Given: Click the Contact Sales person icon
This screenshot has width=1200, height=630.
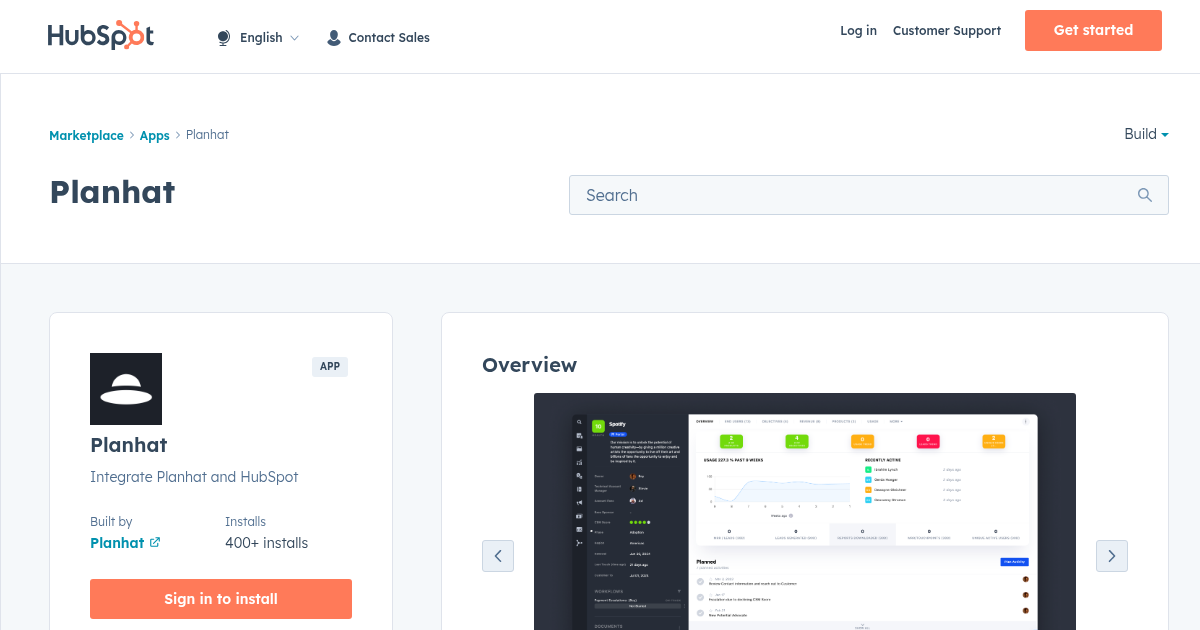Looking at the screenshot, I should pos(334,38).
